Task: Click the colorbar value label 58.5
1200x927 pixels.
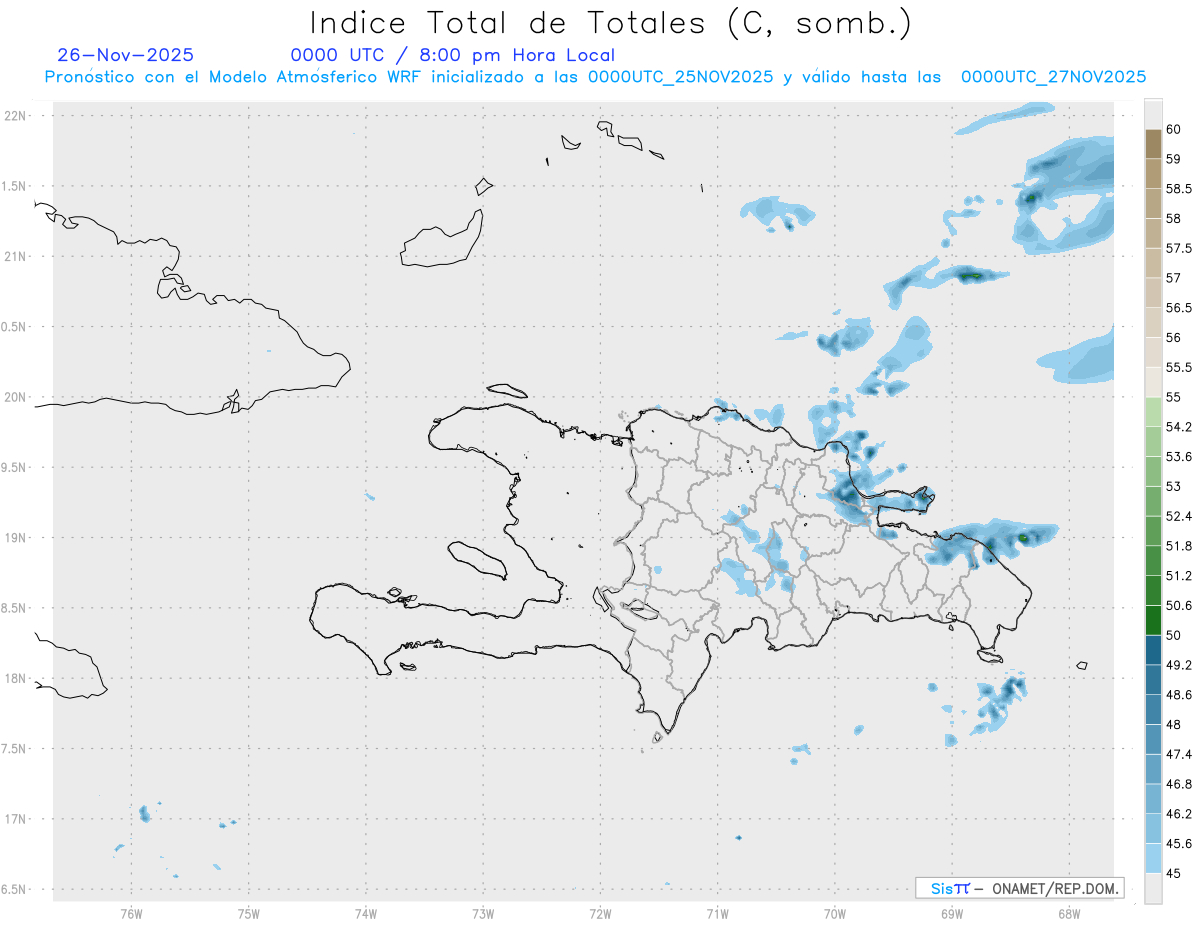Action: click(1179, 188)
